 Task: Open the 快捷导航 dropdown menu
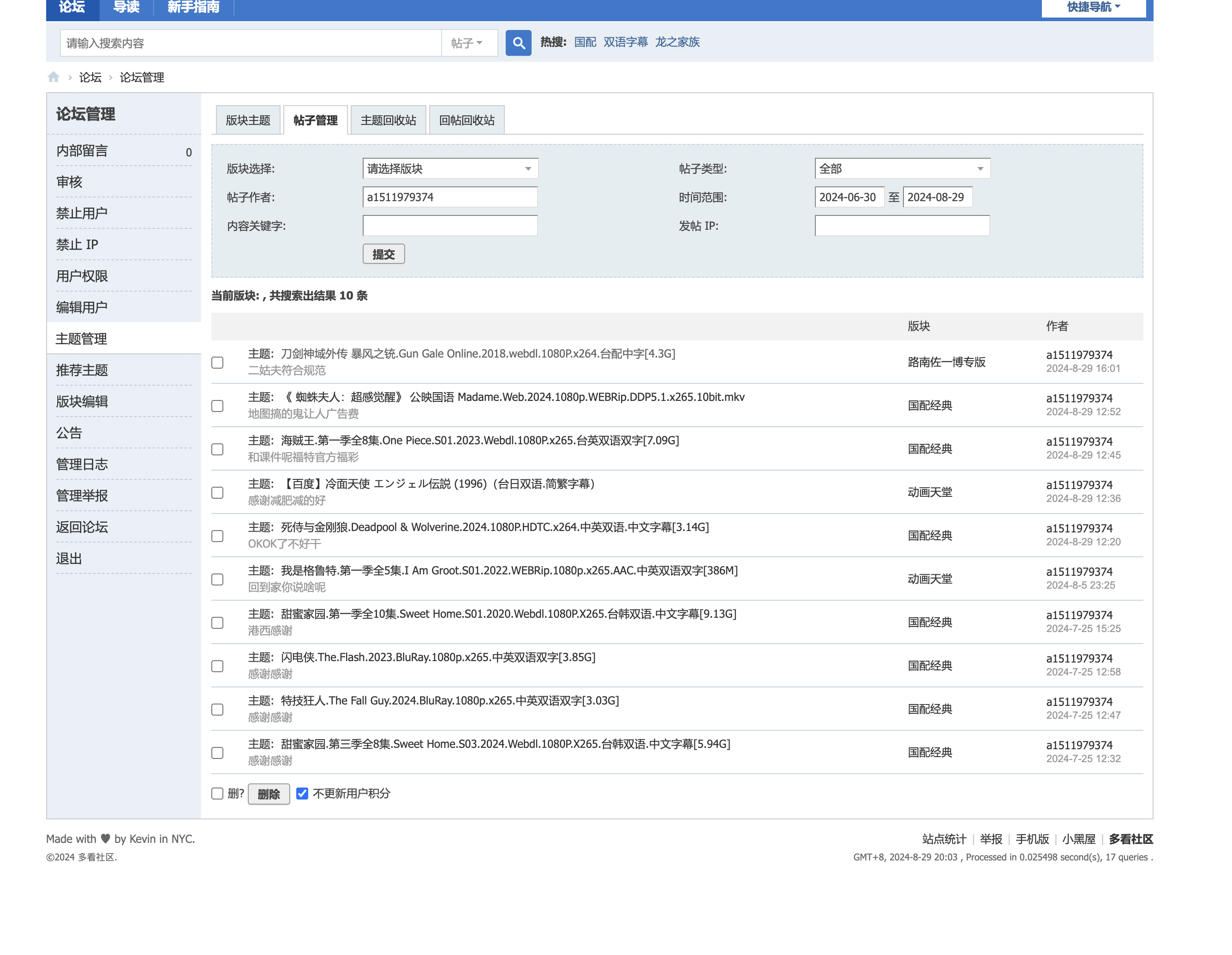[1093, 7]
